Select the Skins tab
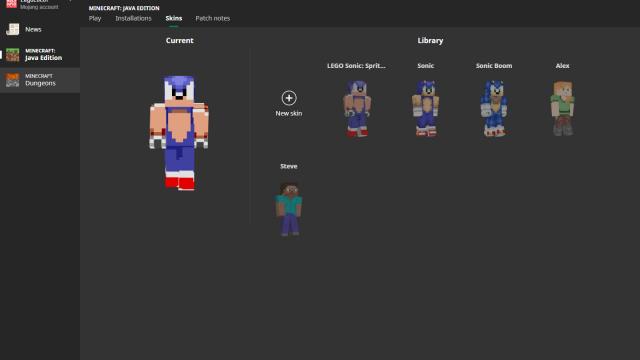Viewport: 640px width, 360px height. (x=174, y=18)
